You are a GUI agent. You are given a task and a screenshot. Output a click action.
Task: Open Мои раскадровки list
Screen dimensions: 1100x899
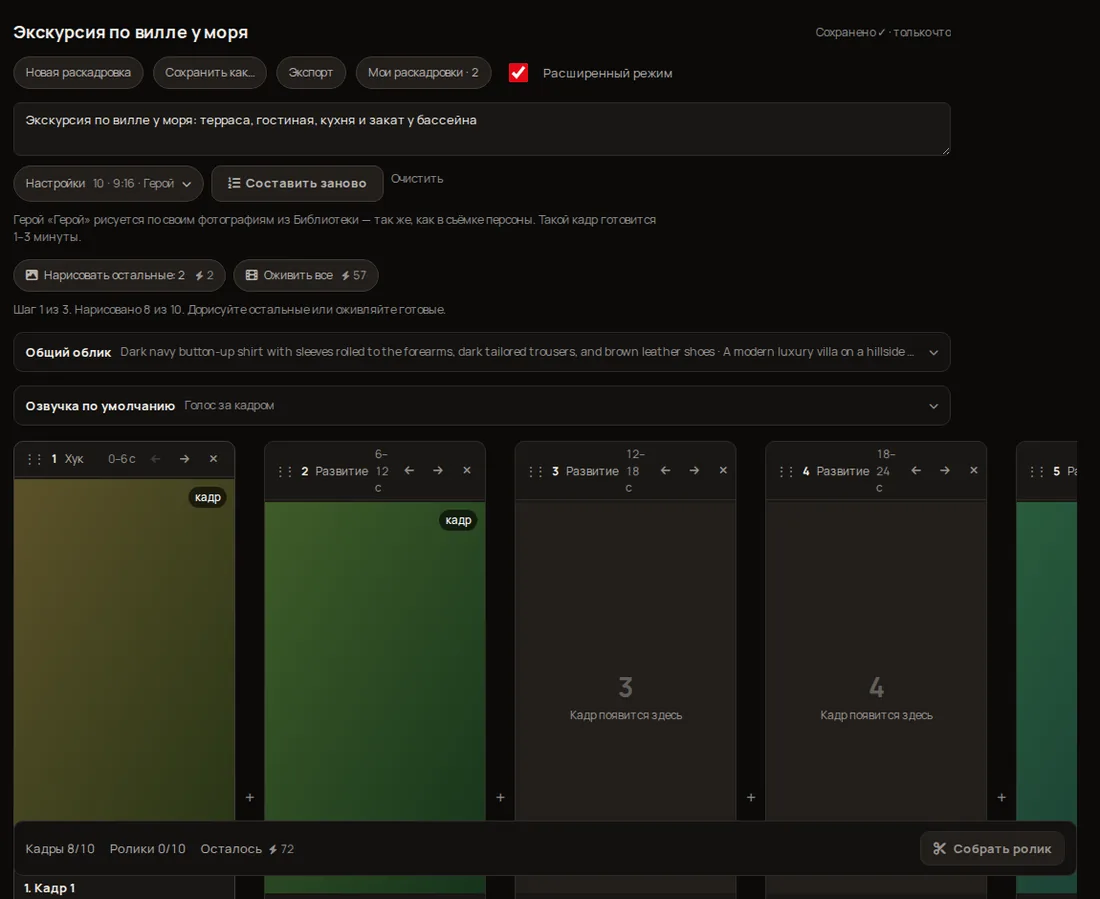click(423, 72)
